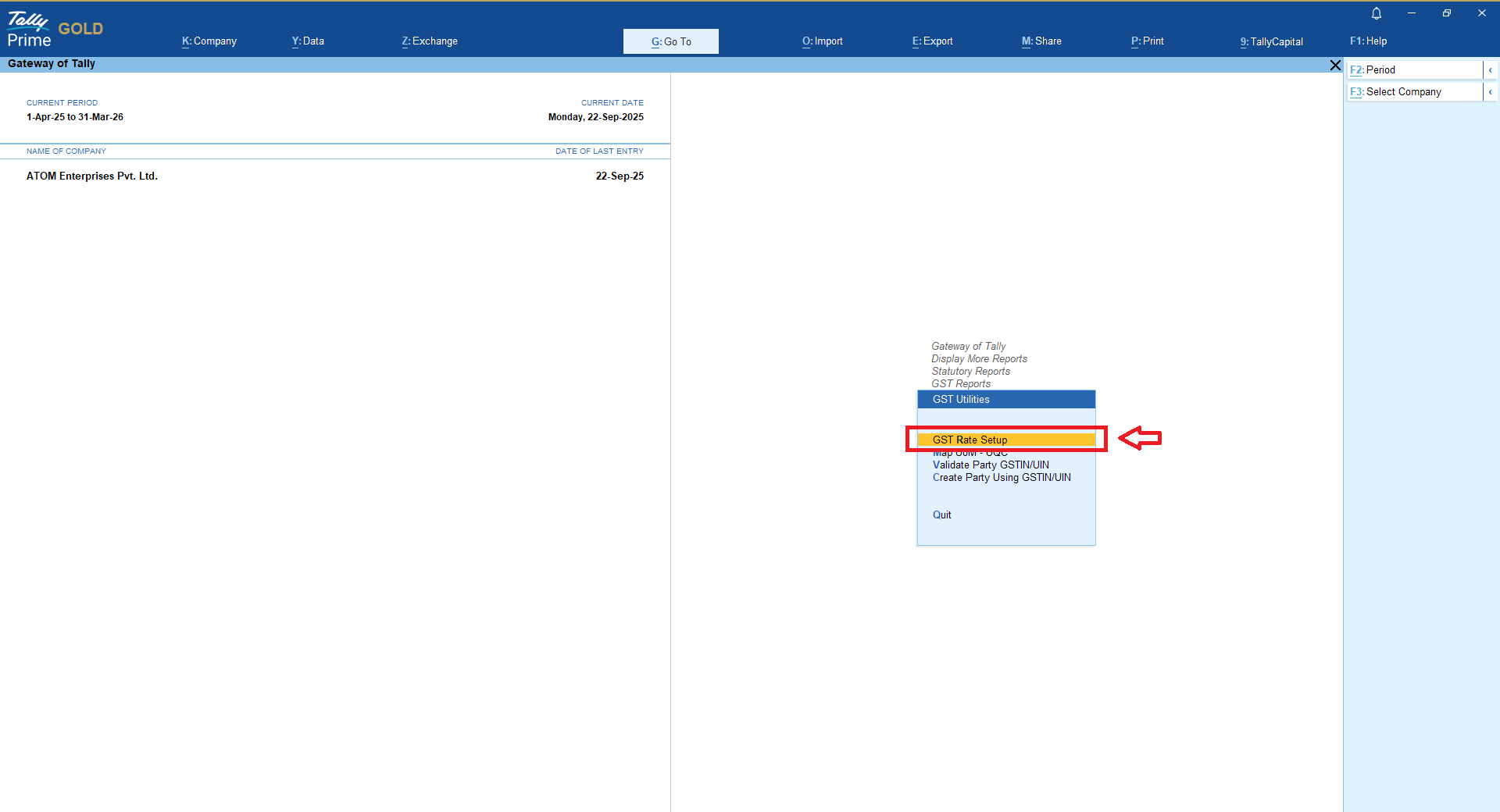Open the O: Import menu
Screen dimensions: 1500x812
click(x=823, y=41)
